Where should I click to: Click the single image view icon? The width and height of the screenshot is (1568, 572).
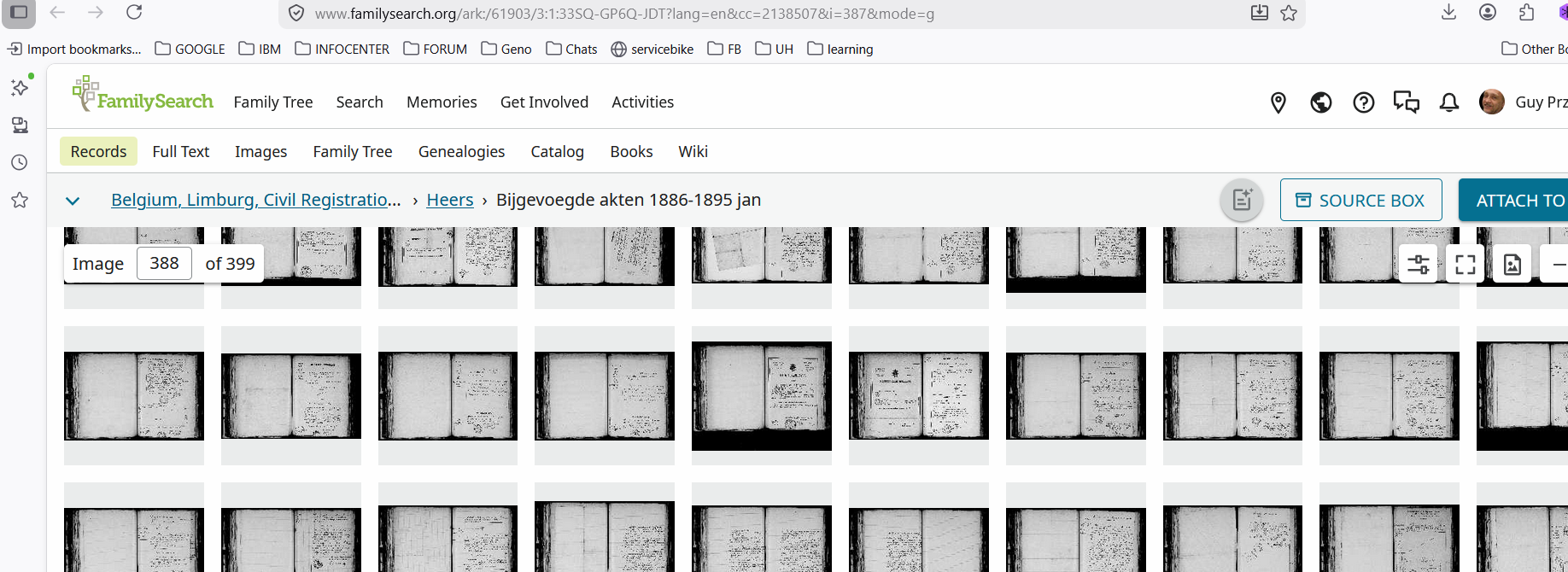(x=1512, y=265)
